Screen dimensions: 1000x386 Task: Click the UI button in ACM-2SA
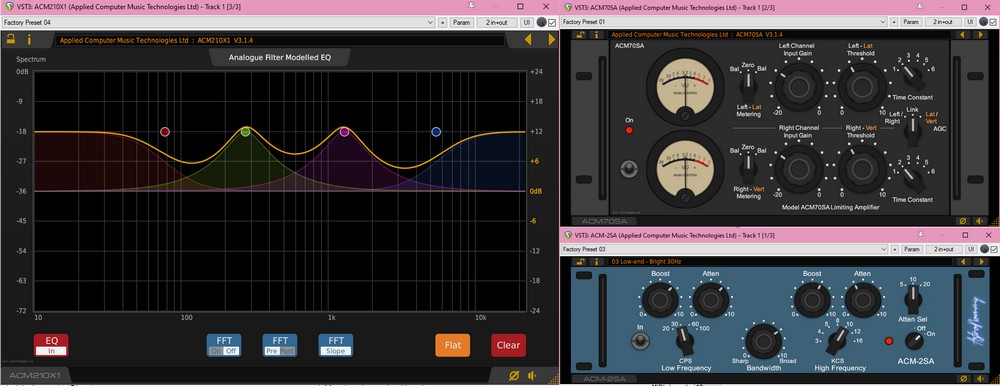tap(971, 249)
